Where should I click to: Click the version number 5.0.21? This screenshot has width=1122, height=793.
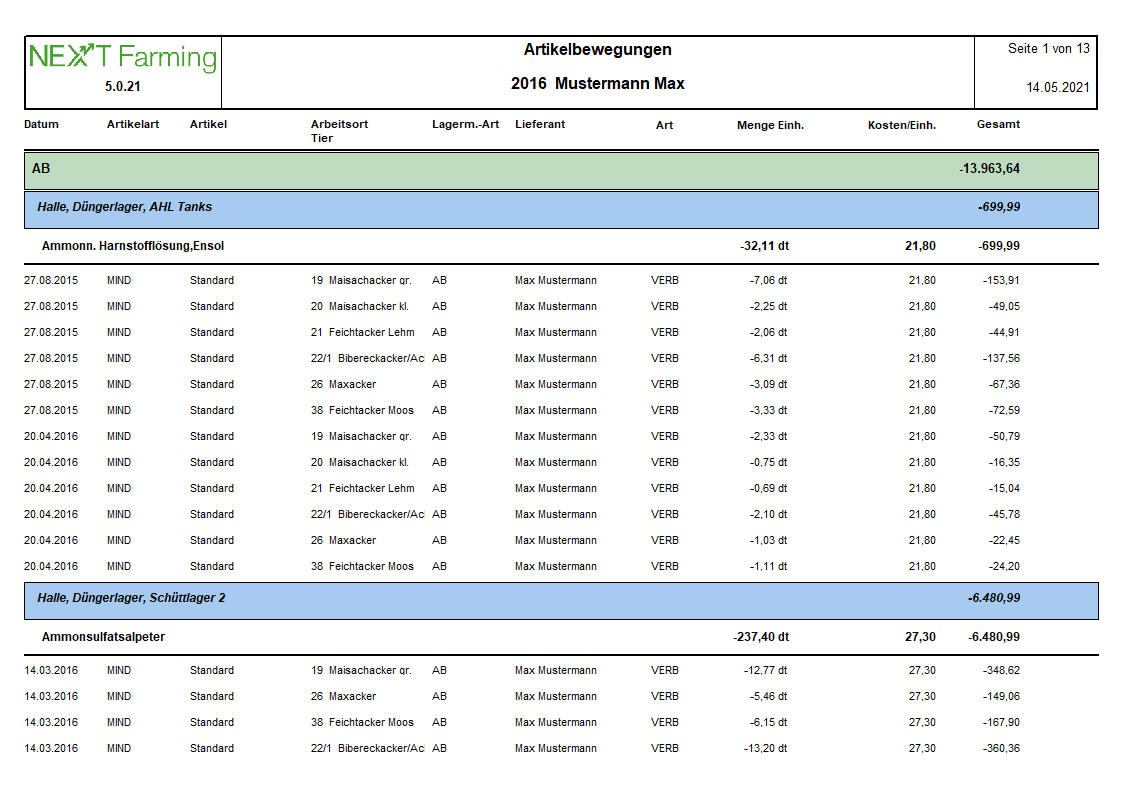(122, 87)
